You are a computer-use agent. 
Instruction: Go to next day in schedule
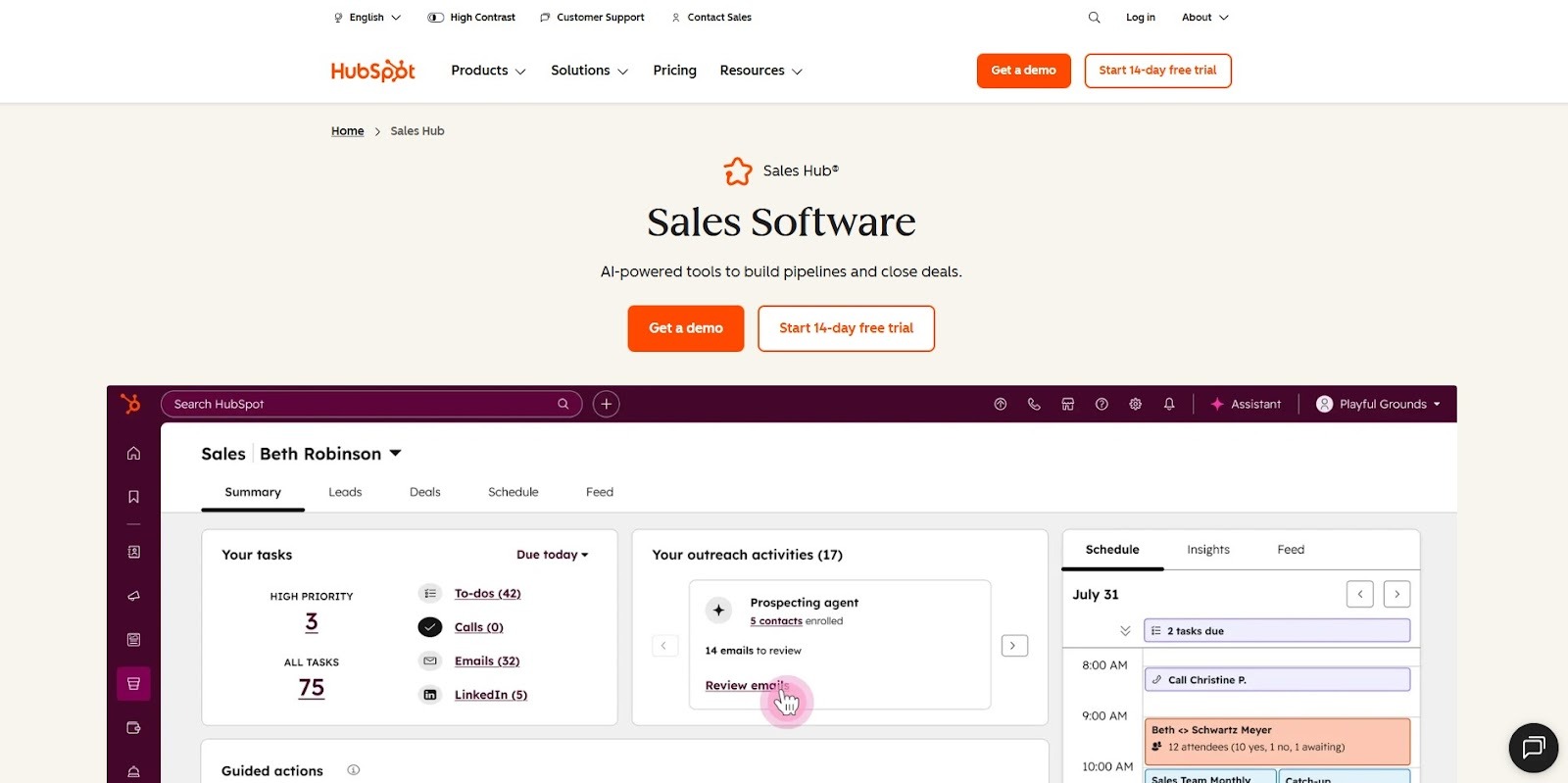pyautogui.click(x=1396, y=594)
